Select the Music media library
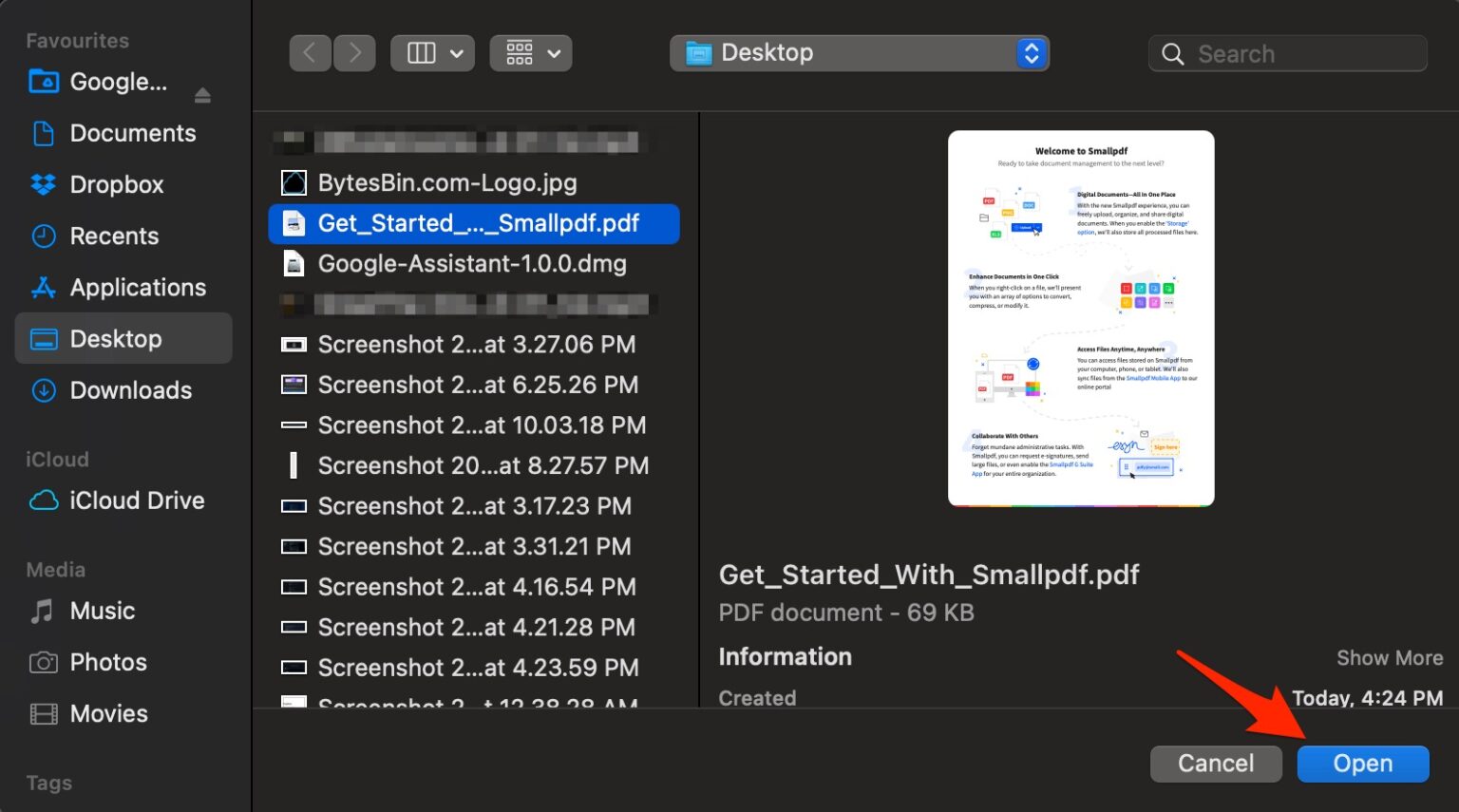 tap(102, 611)
